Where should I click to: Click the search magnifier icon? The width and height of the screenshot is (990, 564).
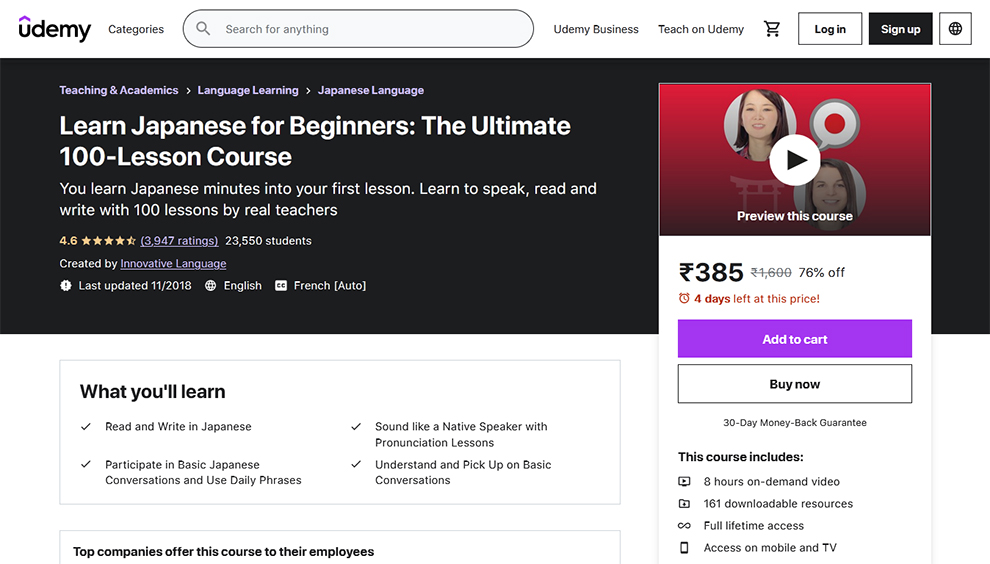tap(203, 29)
